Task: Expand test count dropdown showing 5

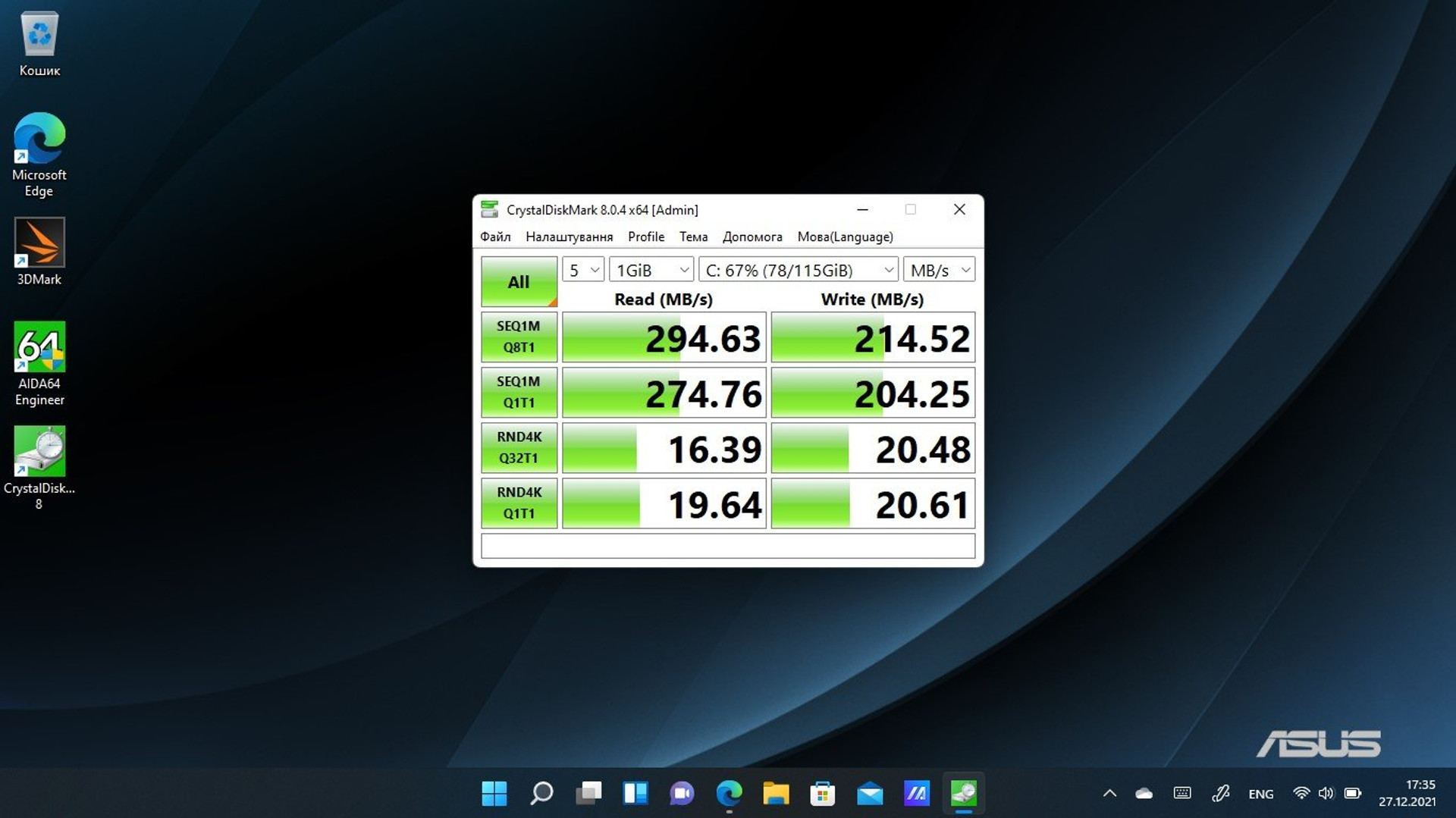Action: click(583, 270)
